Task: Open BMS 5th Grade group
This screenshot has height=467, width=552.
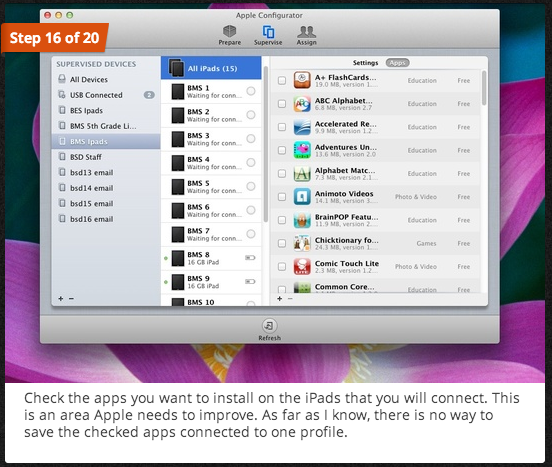Action: tap(106, 126)
